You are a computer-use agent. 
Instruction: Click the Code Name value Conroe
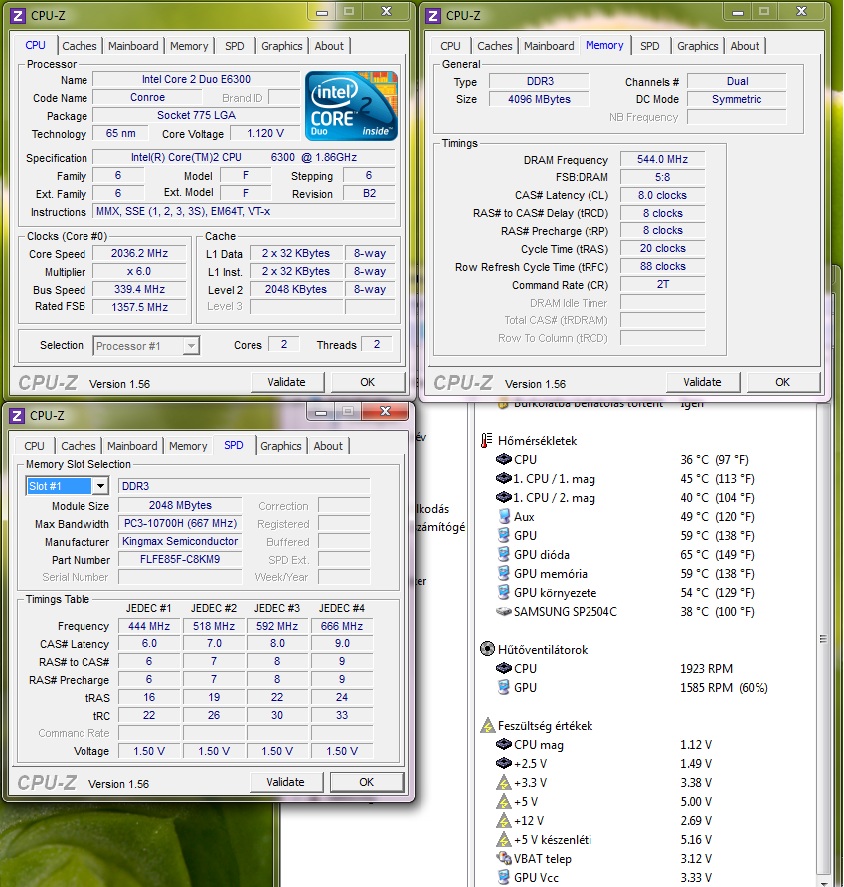click(148, 97)
